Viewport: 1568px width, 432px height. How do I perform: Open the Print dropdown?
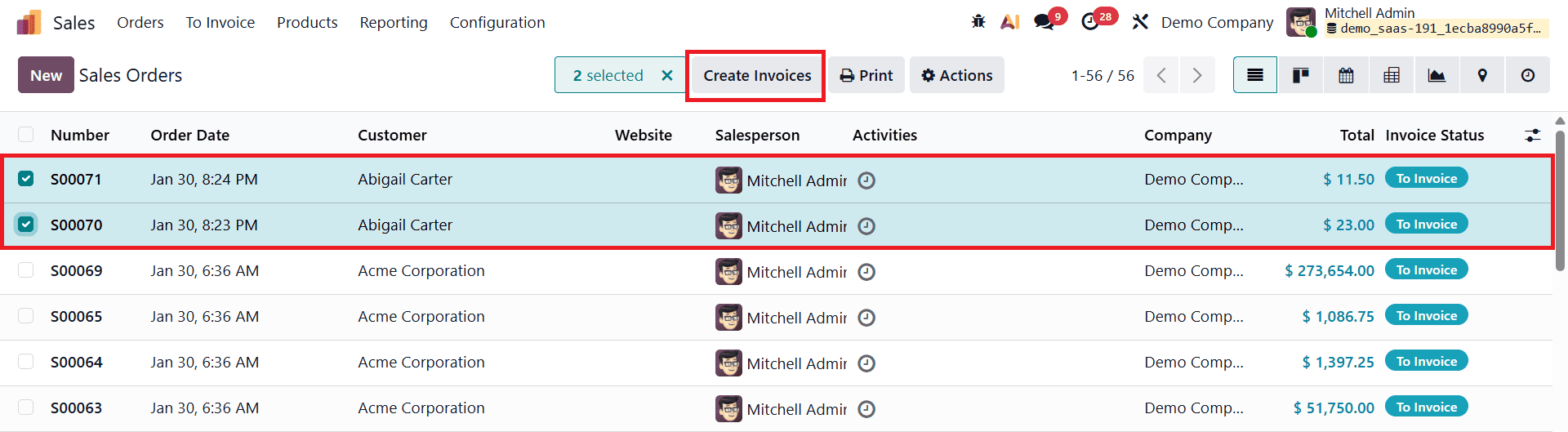(x=866, y=75)
